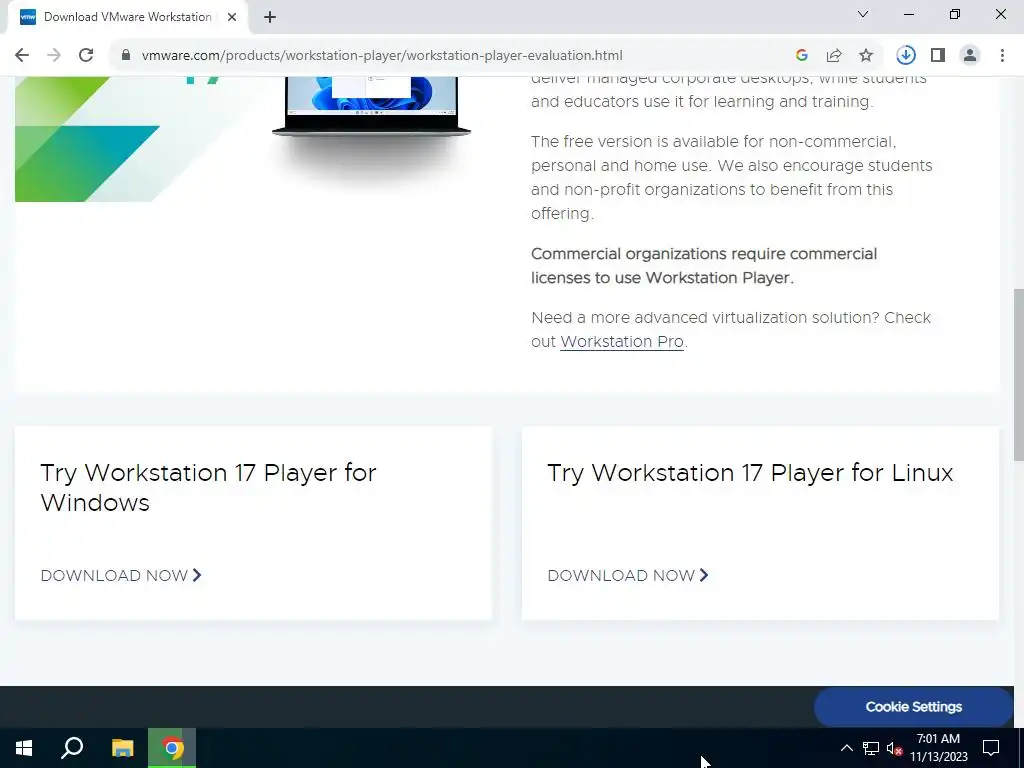The height and width of the screenshot is (768, 1024).
Task: Click 'Try Workstation 17 Player for Linux' heading
Action: [x=750, y=472]
